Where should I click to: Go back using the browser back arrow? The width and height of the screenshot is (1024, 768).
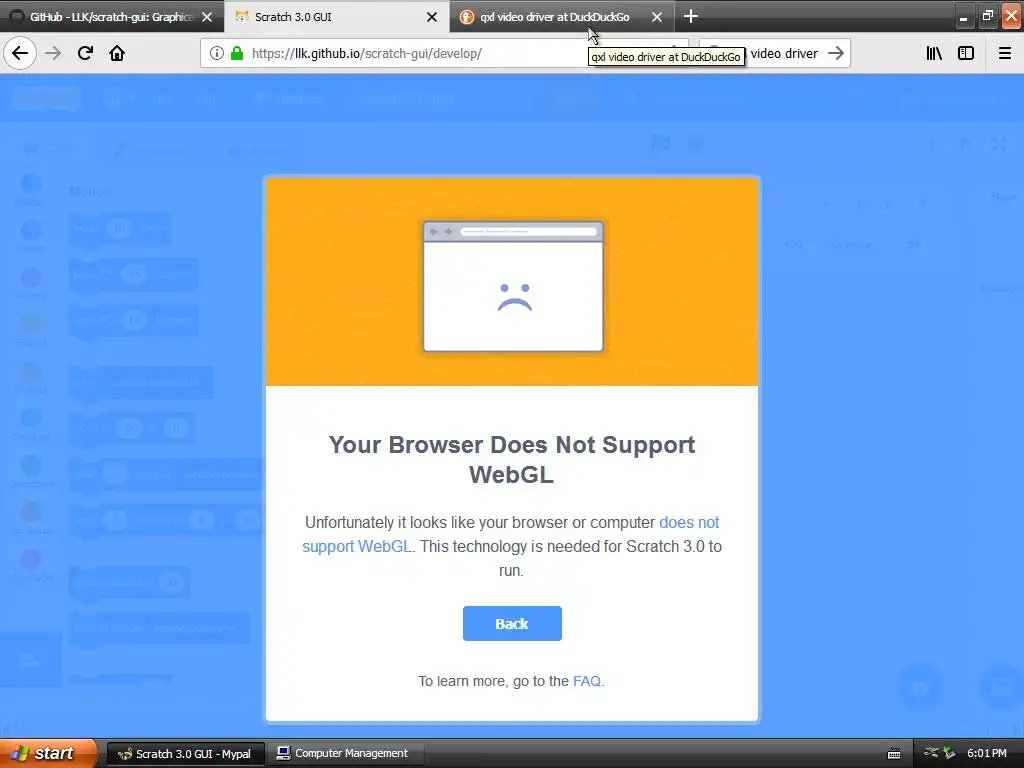click(x=20, y=53)
